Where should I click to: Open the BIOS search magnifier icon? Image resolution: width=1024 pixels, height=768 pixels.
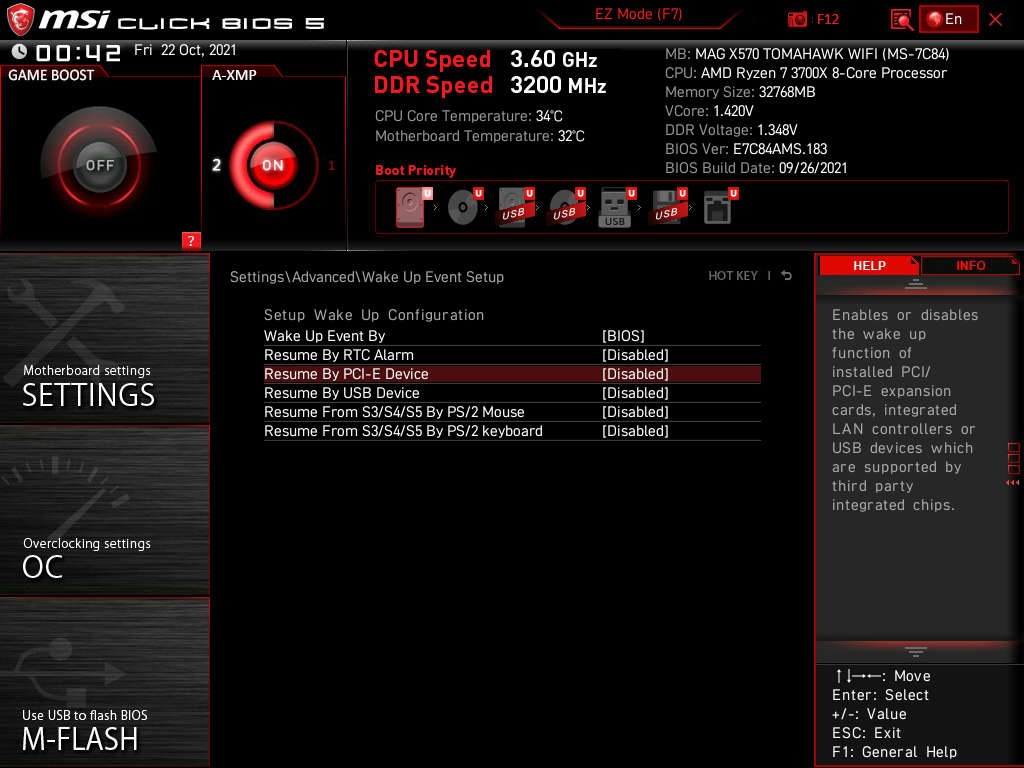point(902,20)
